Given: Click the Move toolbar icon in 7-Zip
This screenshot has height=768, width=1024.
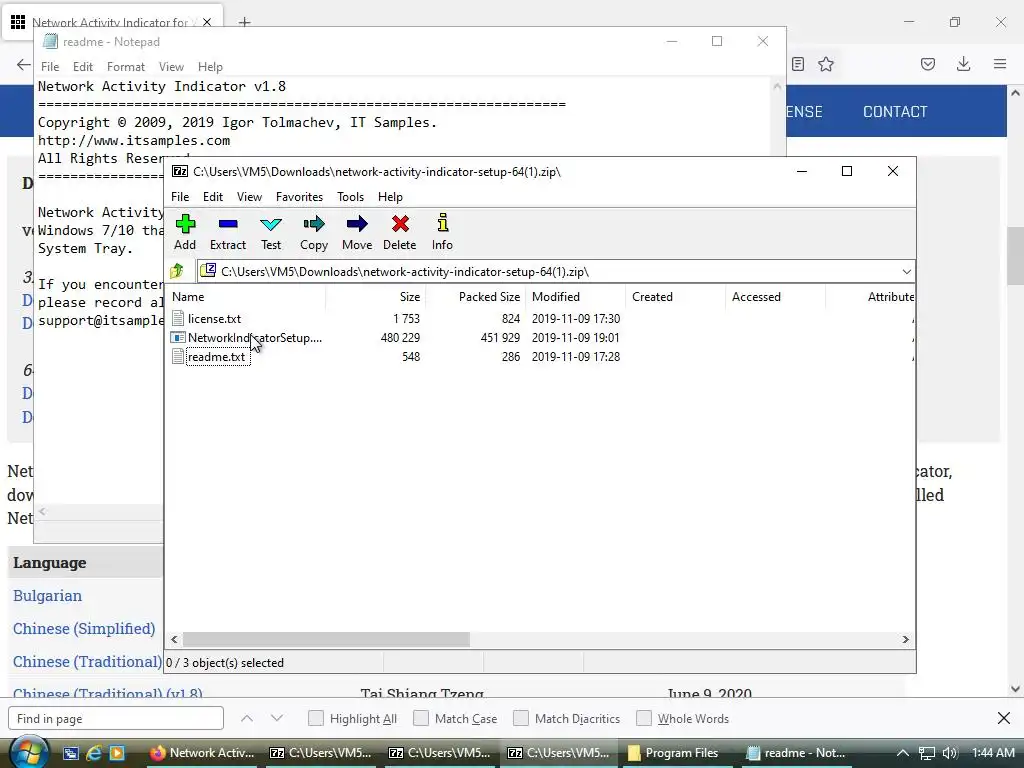Looking at the screenshot, I should (x=357, y=232).
